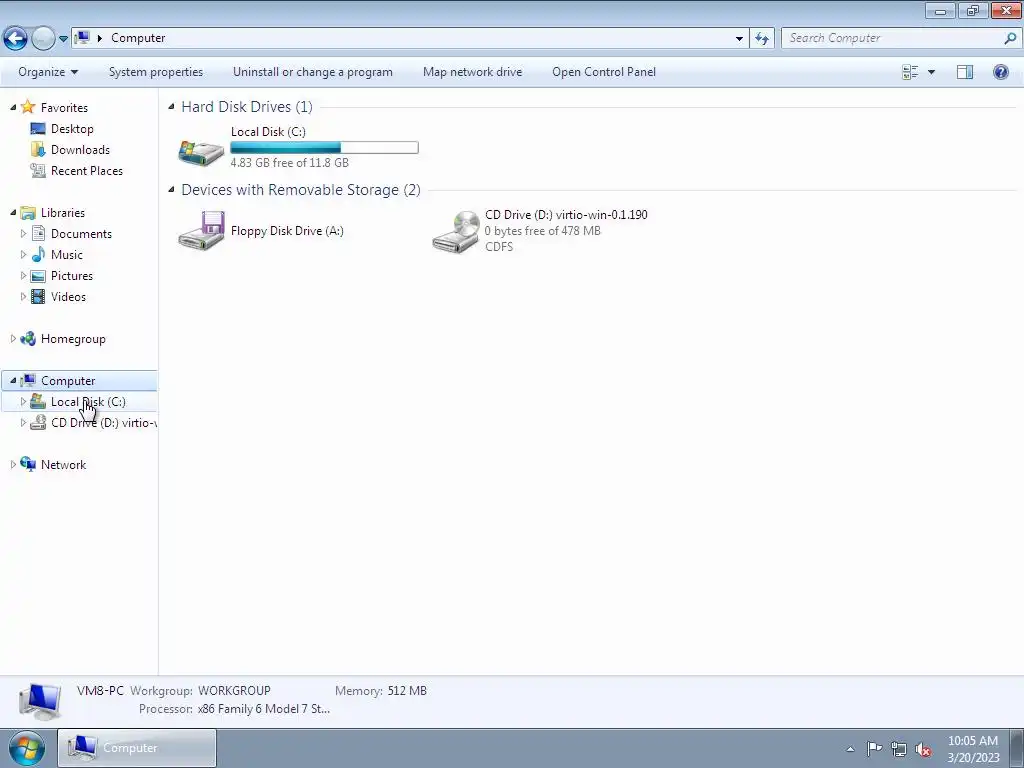Viewport: 1024px width, 768px height.
Task: Open the Organize menu
Action: click(48, 72)
